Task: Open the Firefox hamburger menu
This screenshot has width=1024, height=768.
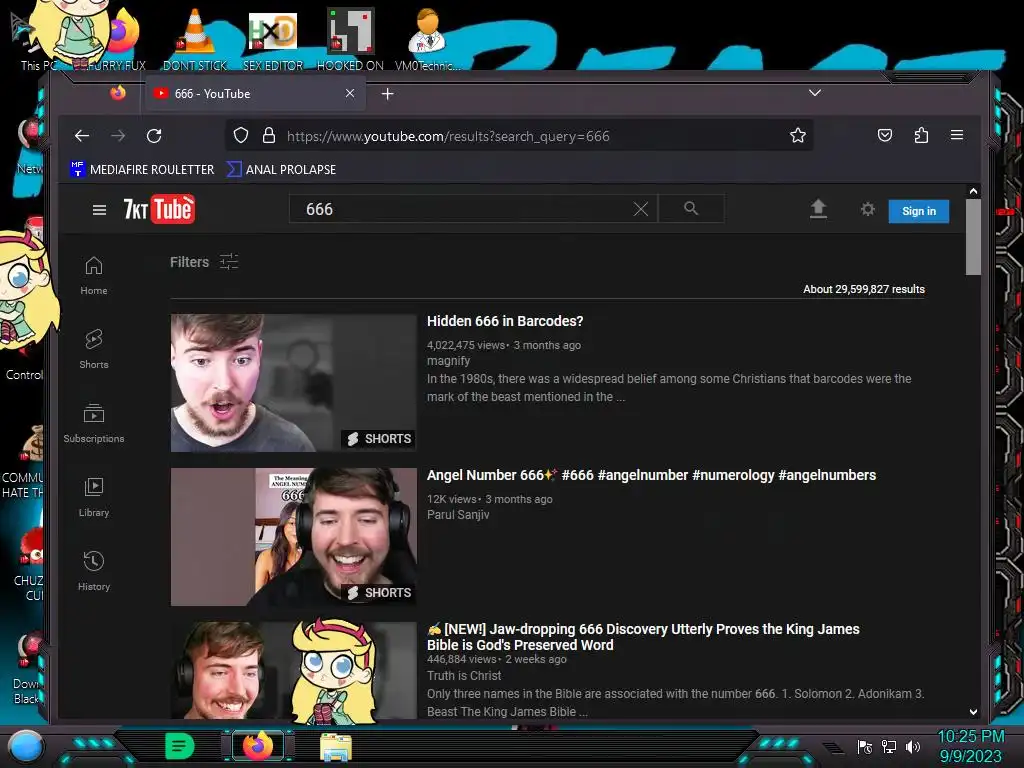Action: [x=957, y=135]
